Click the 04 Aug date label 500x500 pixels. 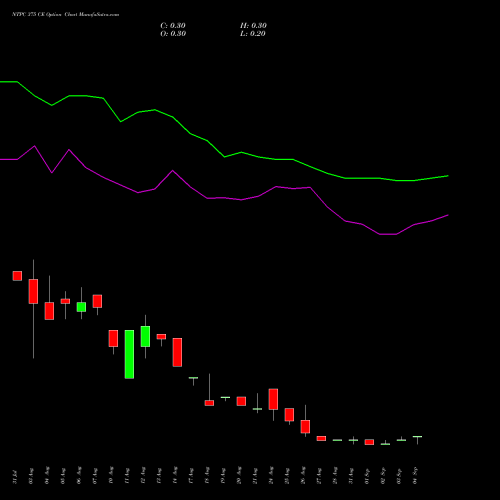[x=47, y=476]
